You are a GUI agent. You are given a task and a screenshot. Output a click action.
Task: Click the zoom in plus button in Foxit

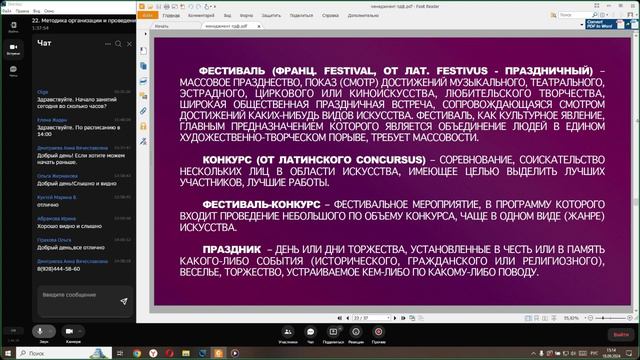[630, 318]
